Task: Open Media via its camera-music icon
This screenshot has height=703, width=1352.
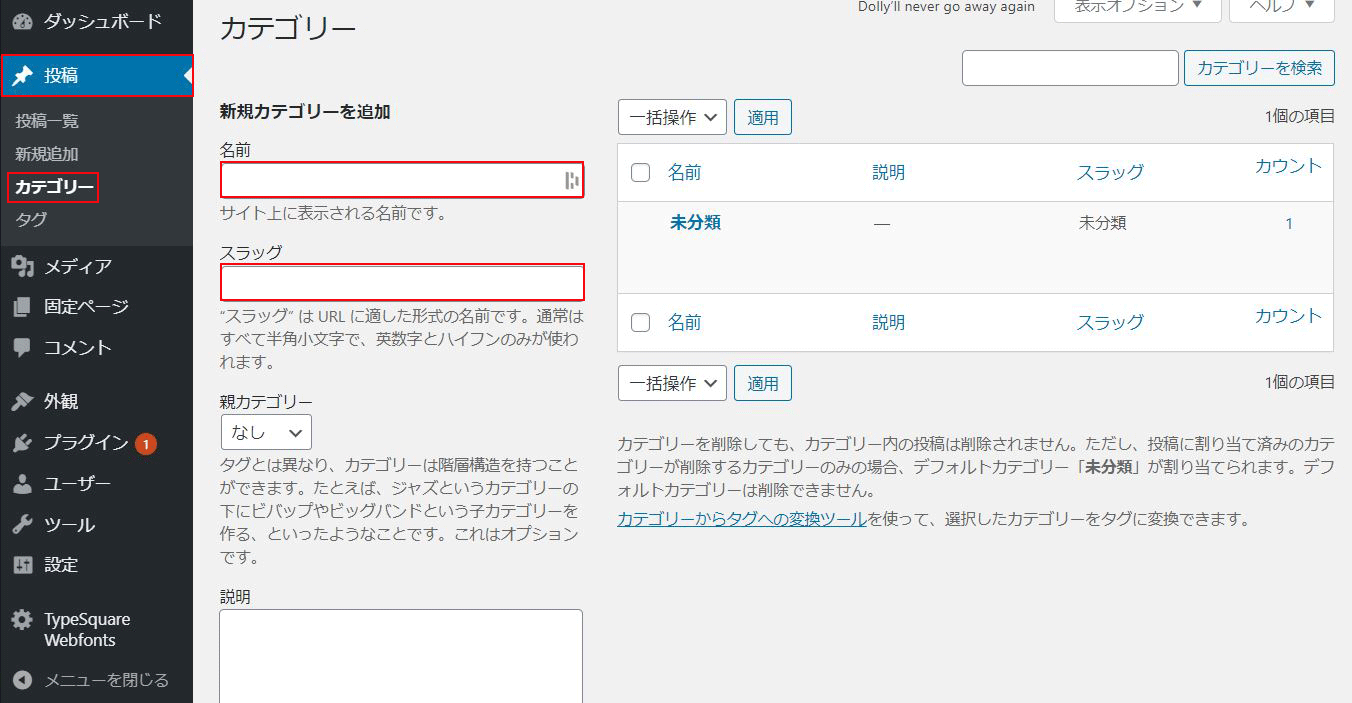Action: (x=22, y=266)
